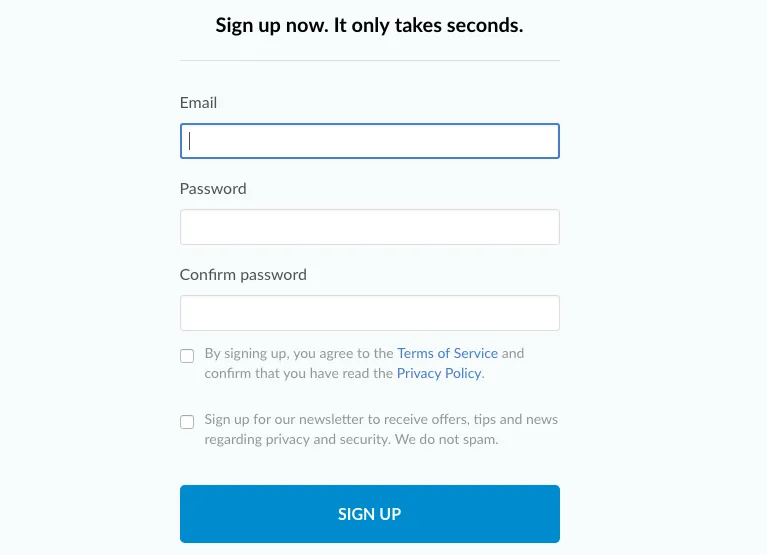Image resolution: width=767 pixels, height=555 pixels.
Task: Click the text cursor inside the Email field
Action: (190, 141)
